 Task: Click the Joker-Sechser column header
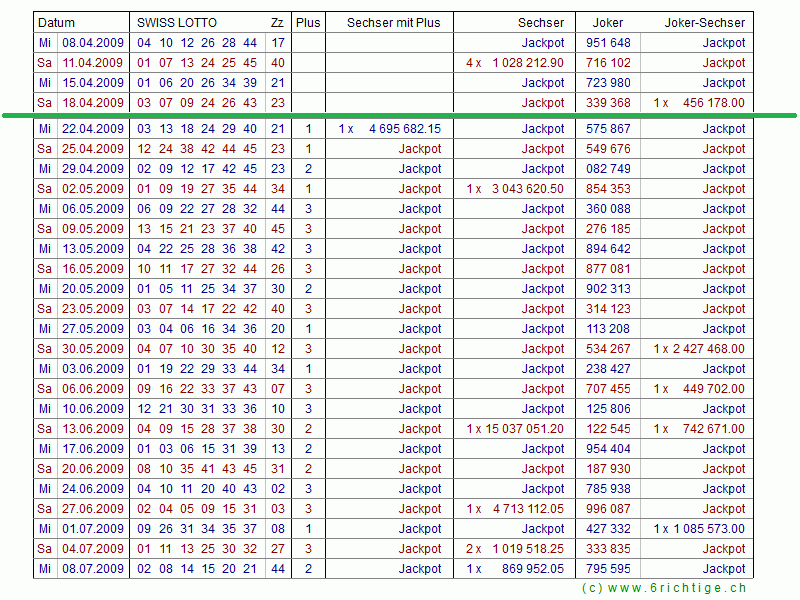[707, 23]
